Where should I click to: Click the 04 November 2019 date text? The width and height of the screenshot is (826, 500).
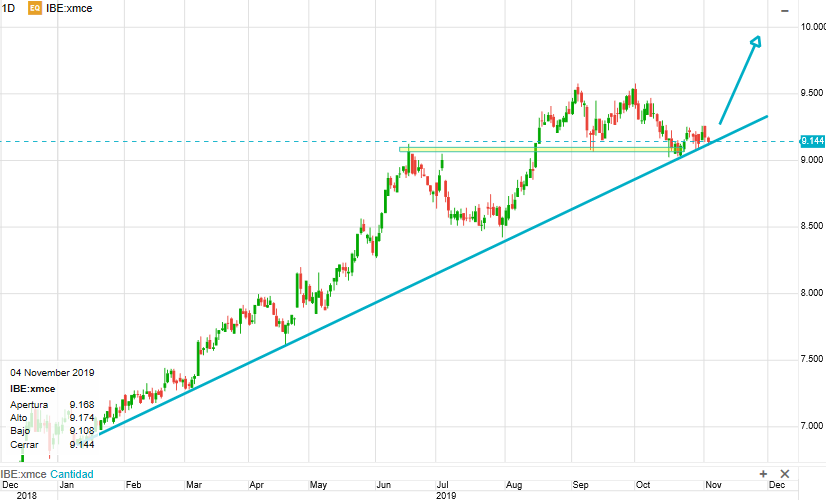coord(52,373)
